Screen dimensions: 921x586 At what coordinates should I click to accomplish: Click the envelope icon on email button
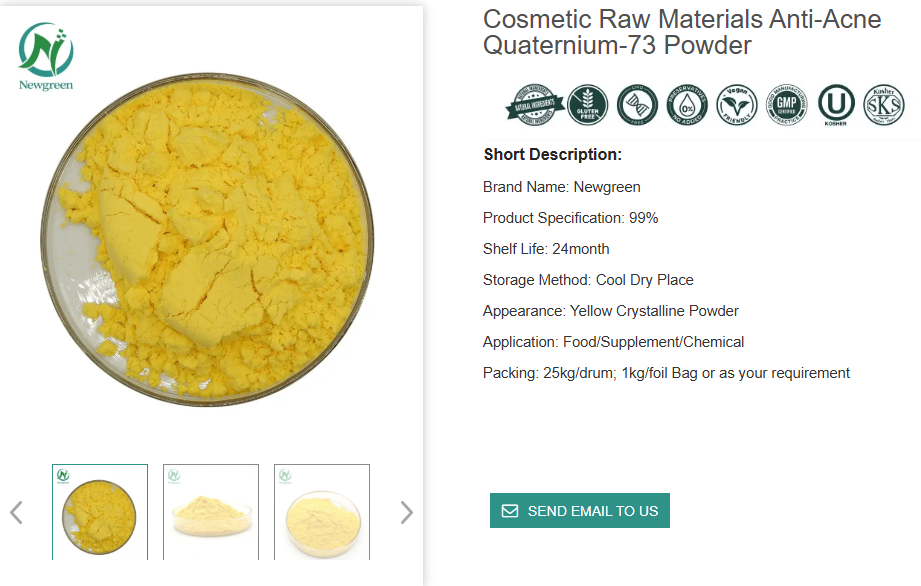pos(510,511)
